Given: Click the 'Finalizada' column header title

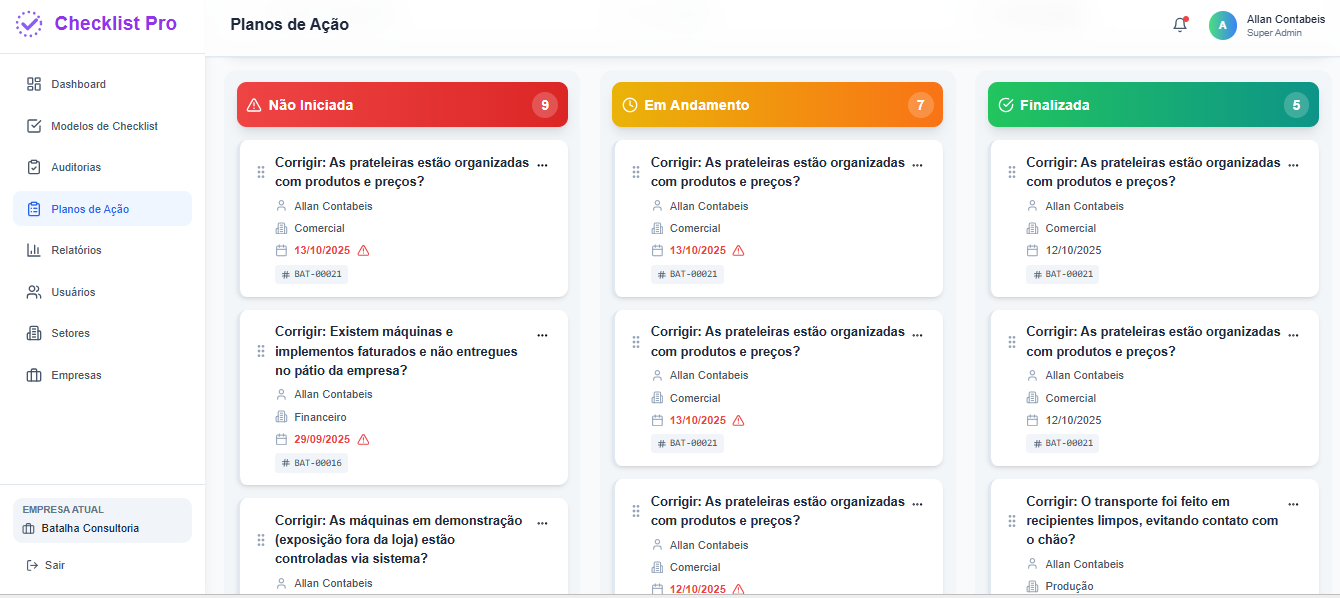Looking at the screenshot, I should pos(1055,105).
